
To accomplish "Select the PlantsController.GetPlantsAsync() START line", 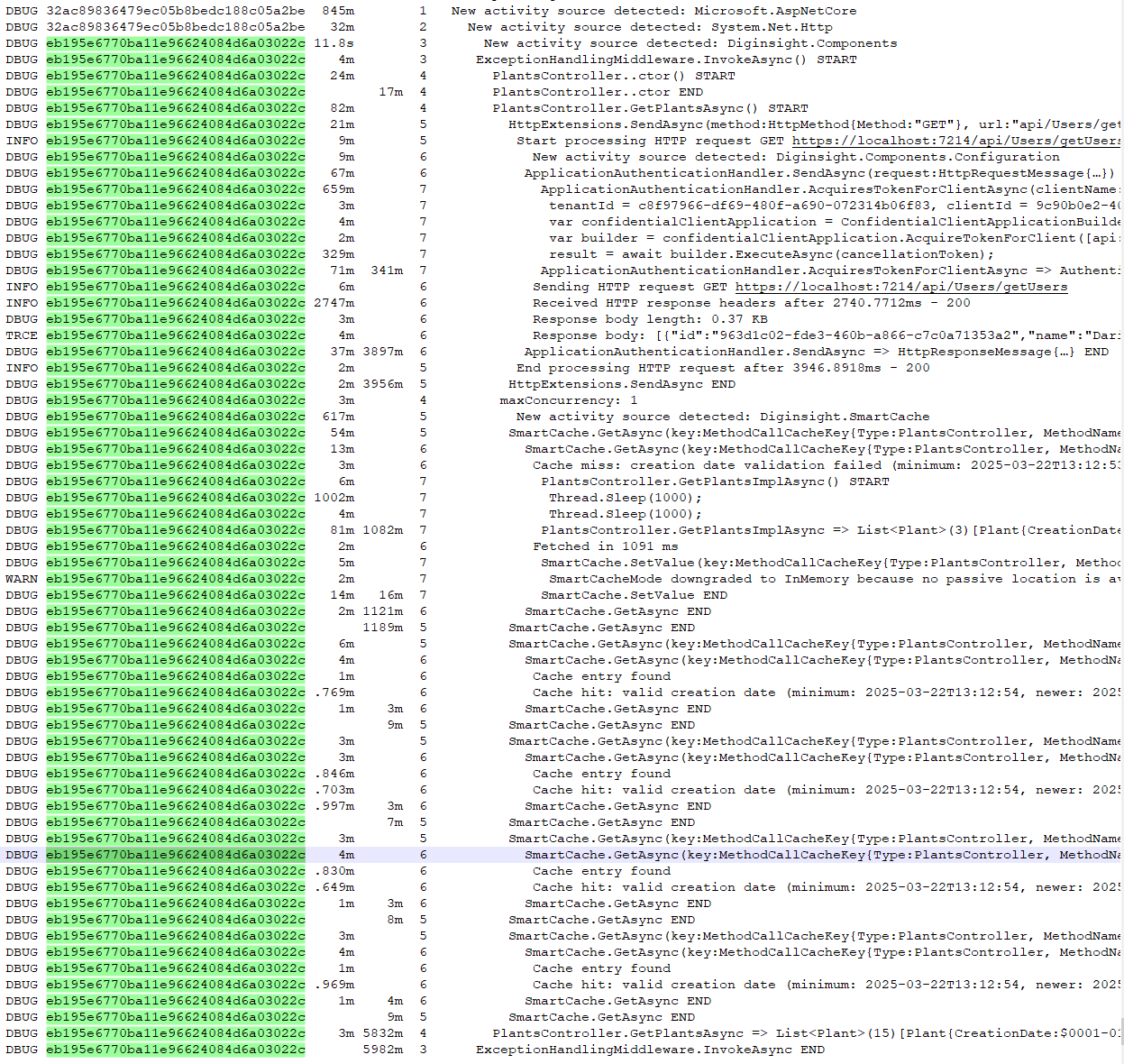I will pos(650,108).
